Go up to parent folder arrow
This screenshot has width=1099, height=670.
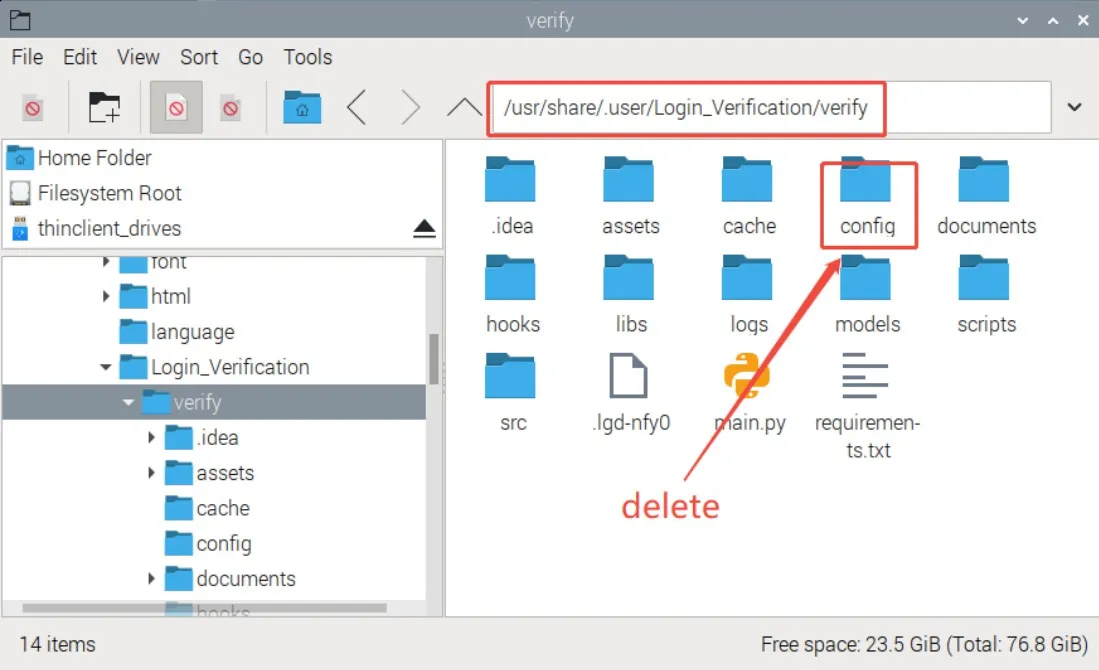click(463, 107)
